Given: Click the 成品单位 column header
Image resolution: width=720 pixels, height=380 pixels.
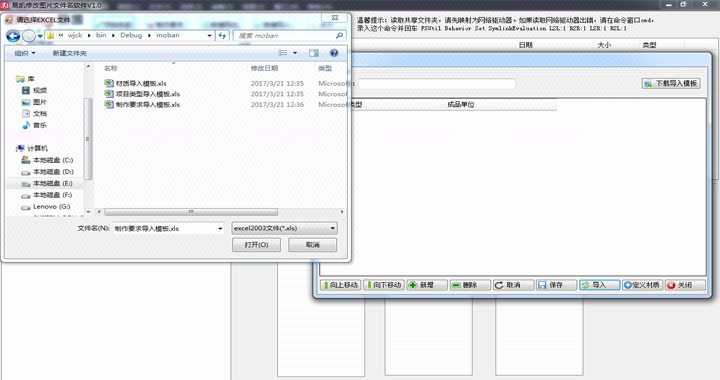Looking at the screenshot, I should [461, 105].
